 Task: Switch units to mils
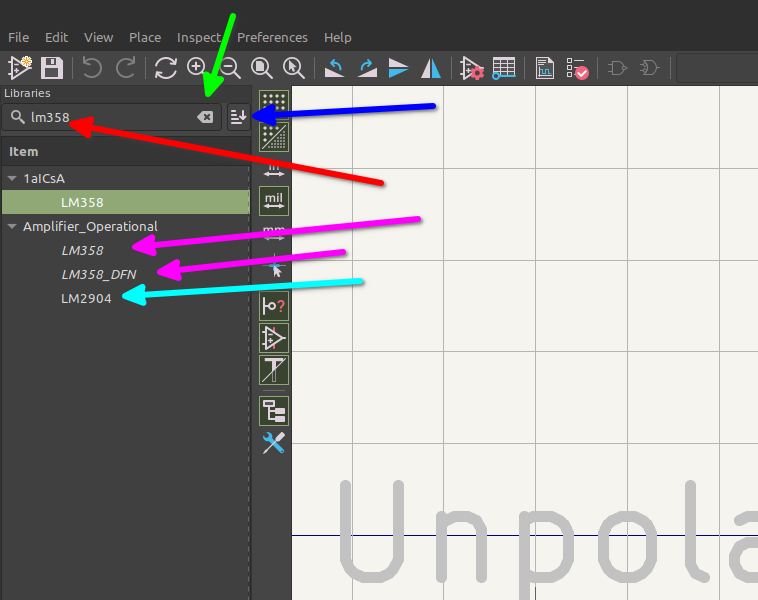point(274,201)
